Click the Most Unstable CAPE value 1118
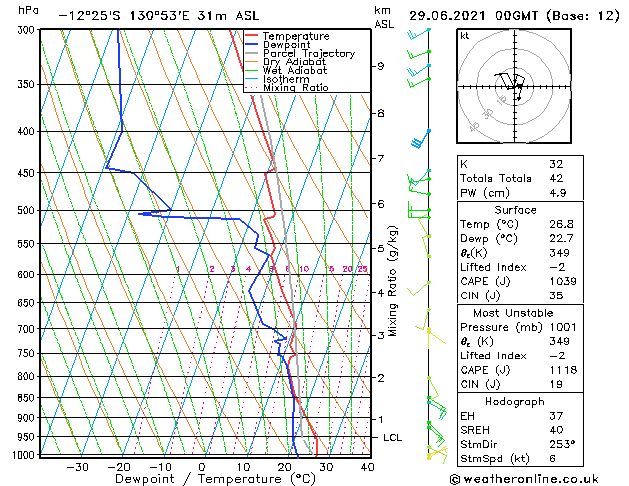The image size is (629, 486). coord(563,370)
